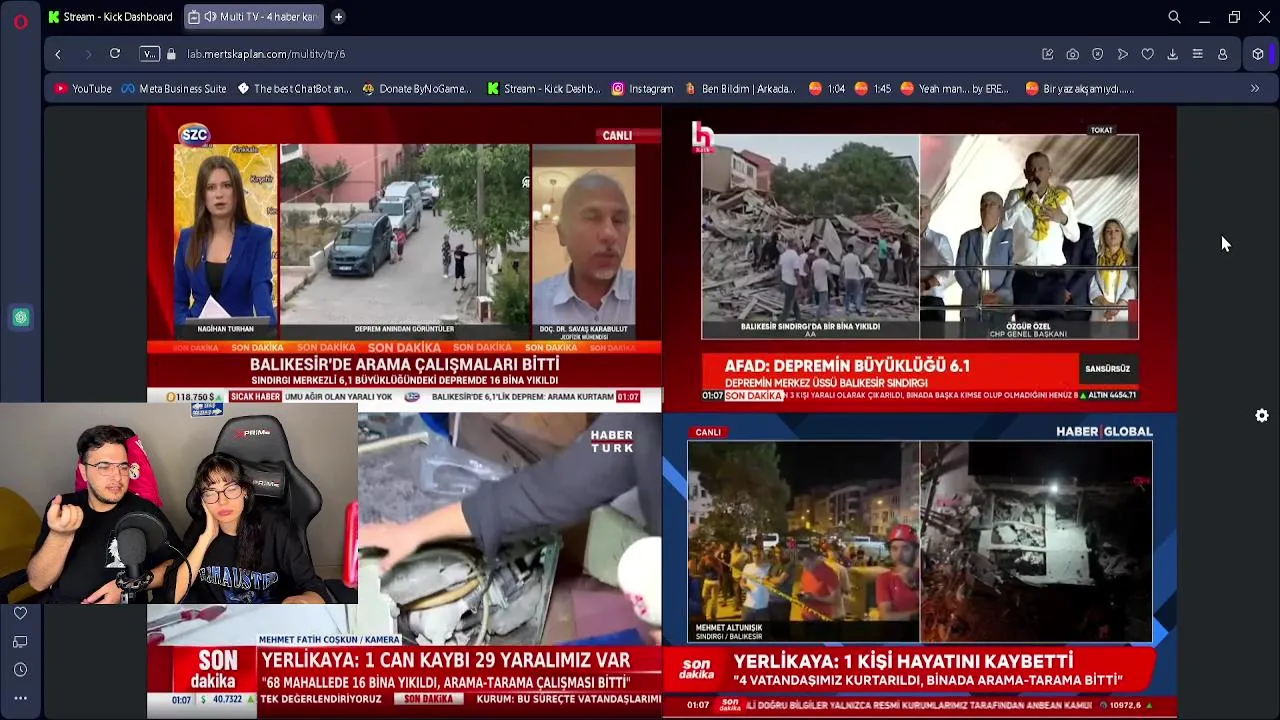Select the Halk TV stream tile
The image size is (1280, 720).
point(919,260)
